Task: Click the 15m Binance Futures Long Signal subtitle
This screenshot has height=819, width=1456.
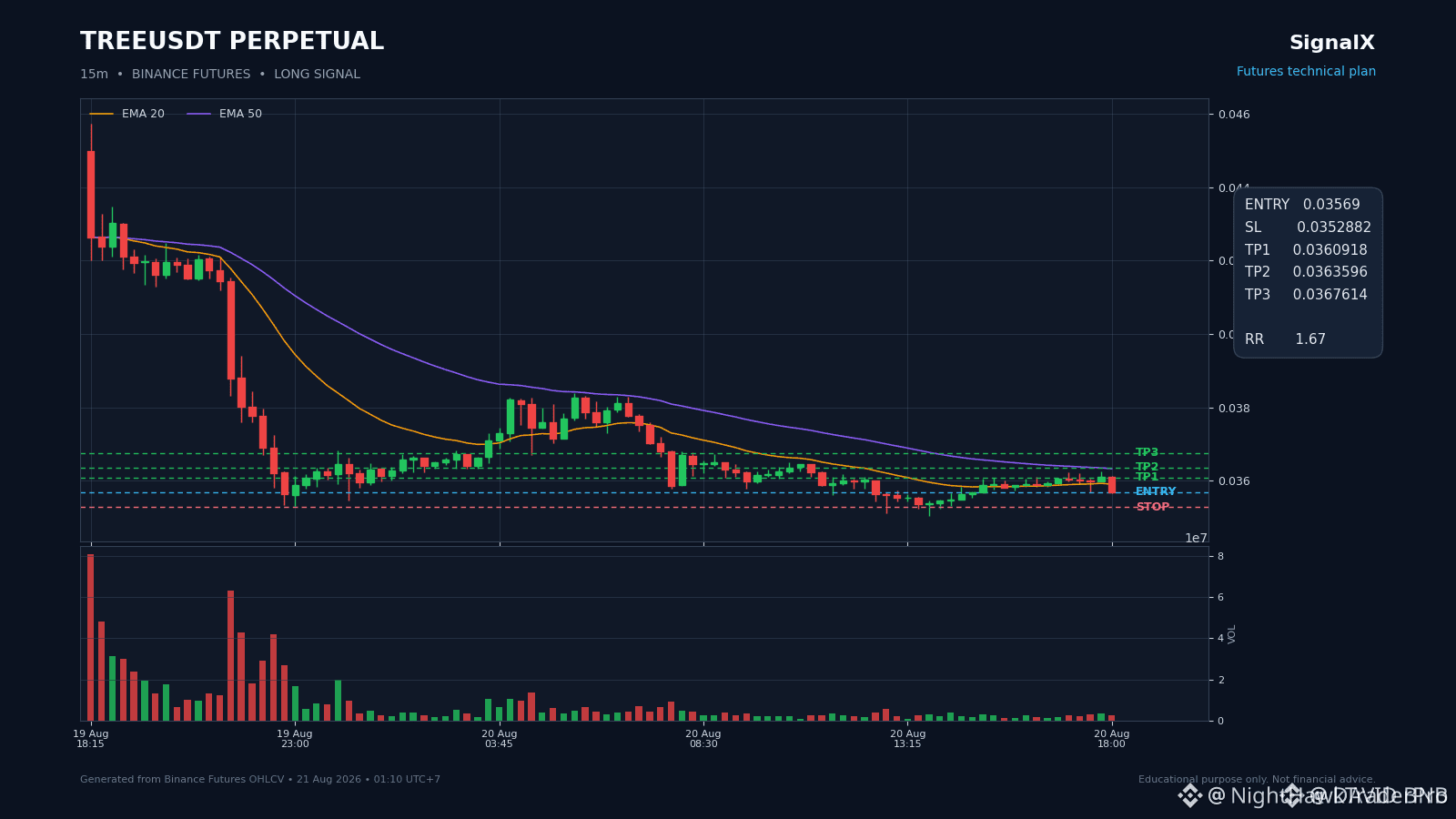Action: tap(220, 75)
